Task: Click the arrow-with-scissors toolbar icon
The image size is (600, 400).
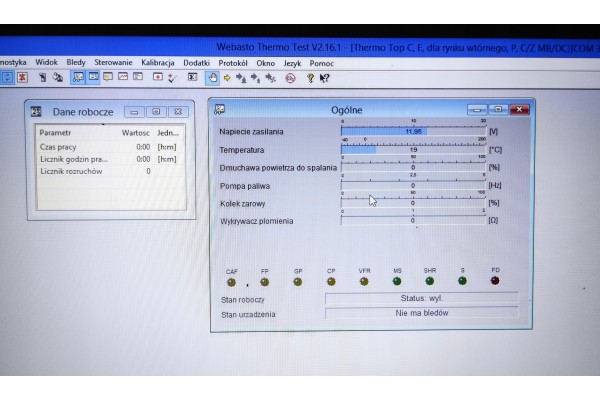Action: (271, 78)
